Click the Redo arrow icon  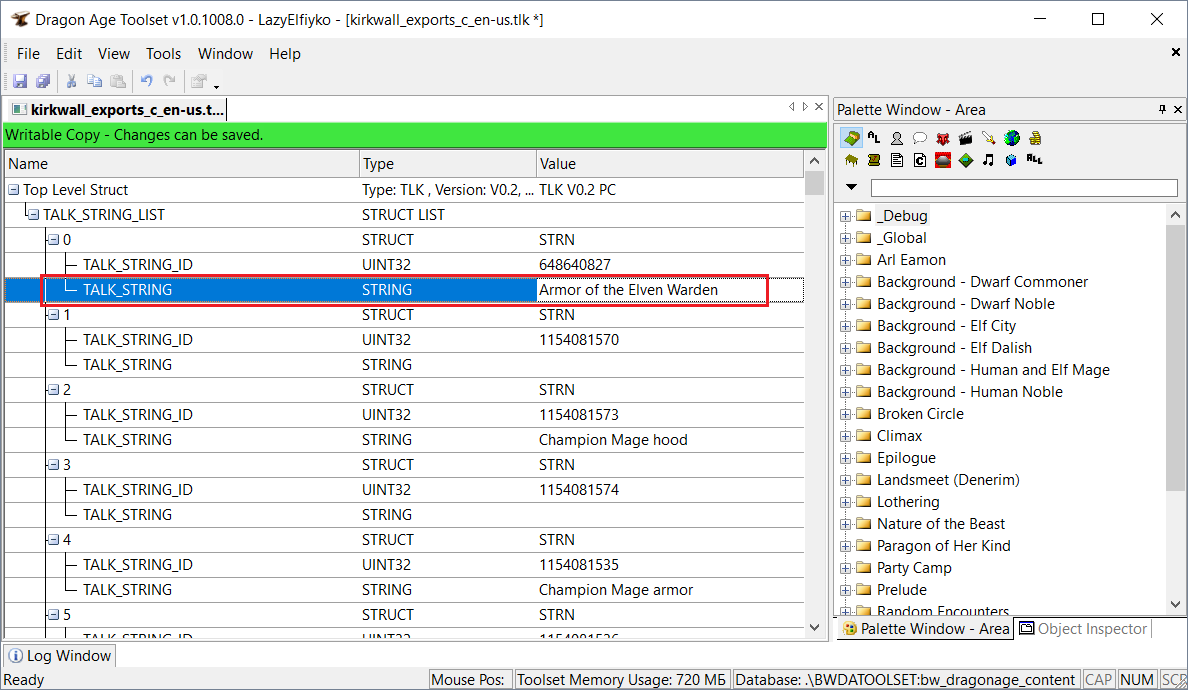[x=170, y=81]
